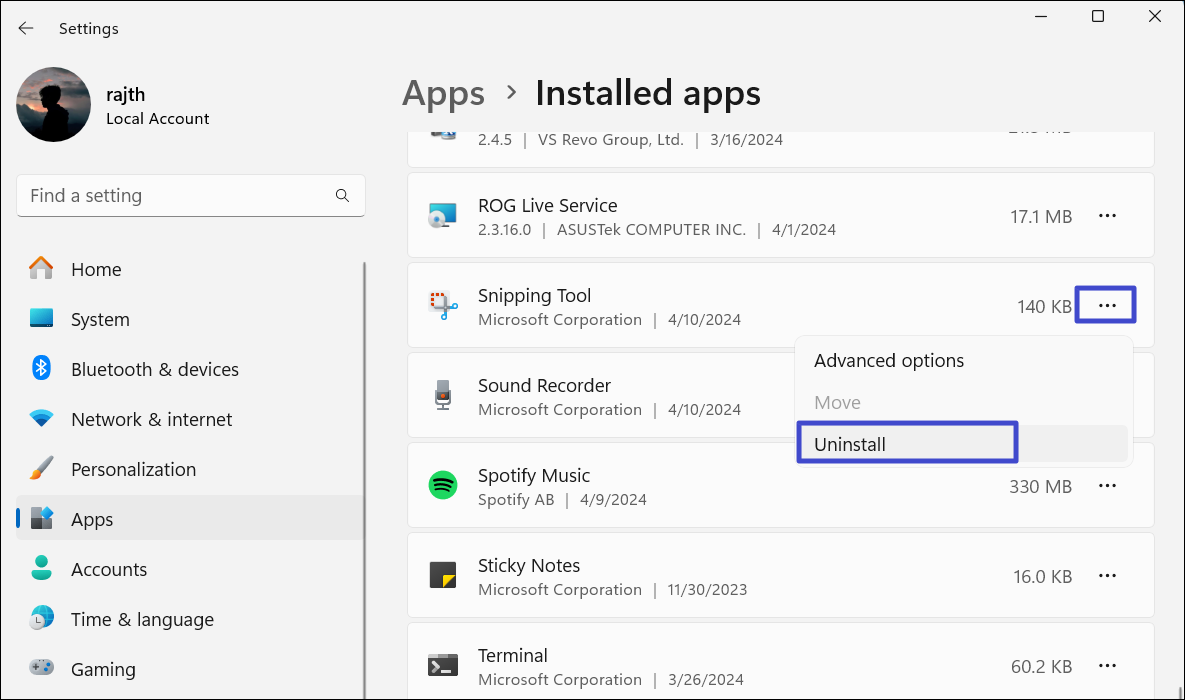Viewport: 1185px width, 700px height.
Task: Go to Network & internet settings
Action: point(151,420)
